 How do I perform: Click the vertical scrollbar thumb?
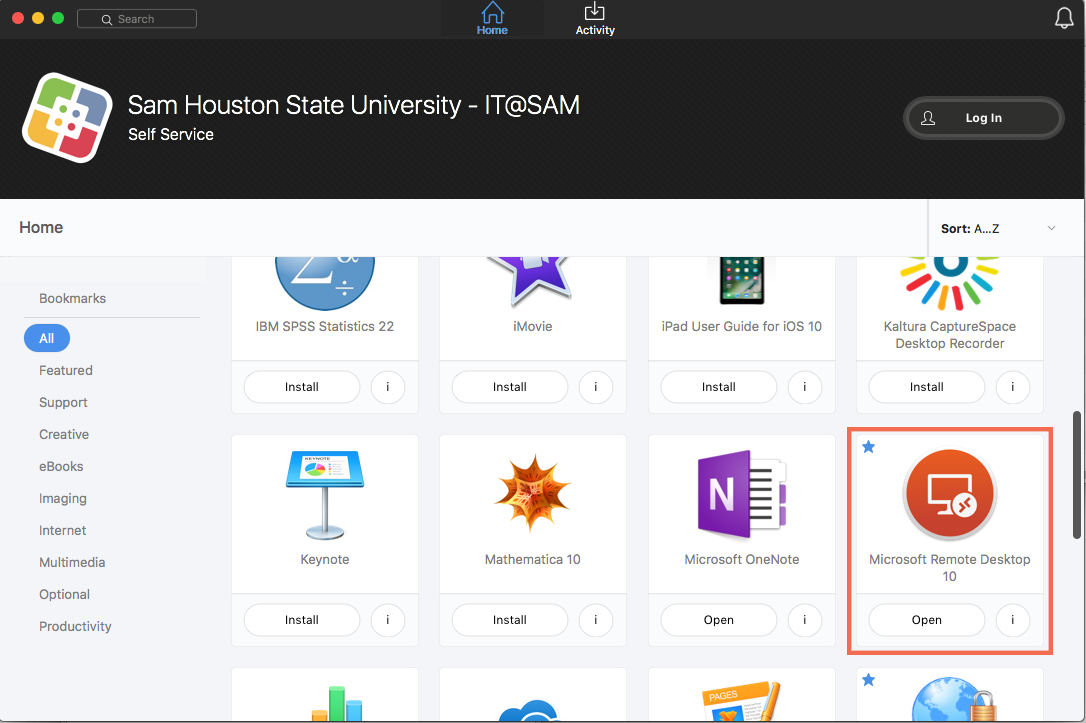pyautogui.click(x=1076, y=475)
